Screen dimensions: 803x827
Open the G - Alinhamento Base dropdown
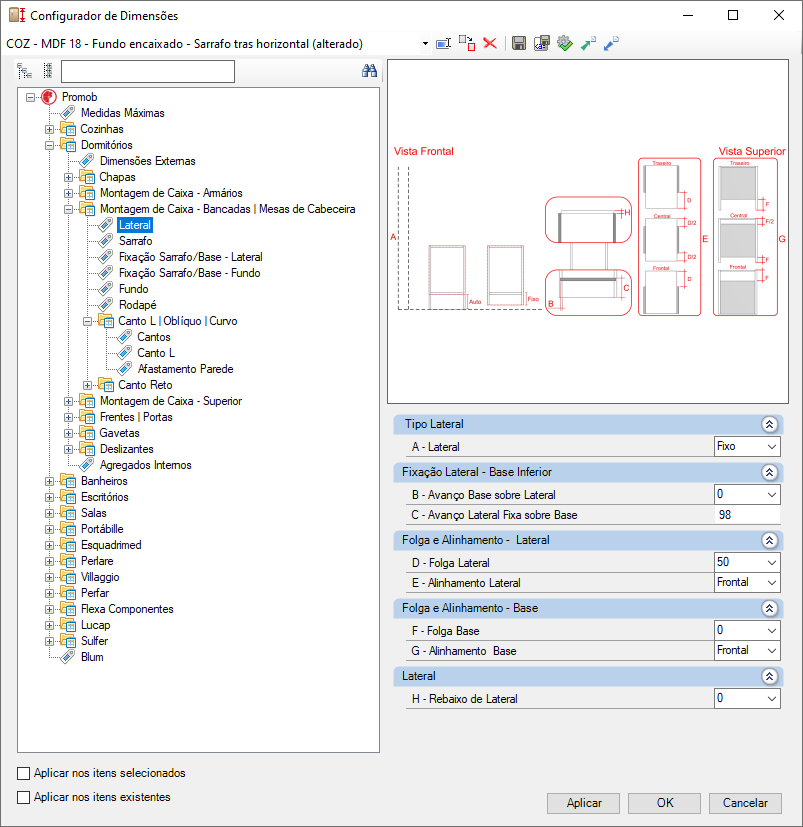[x=771, y=651]
